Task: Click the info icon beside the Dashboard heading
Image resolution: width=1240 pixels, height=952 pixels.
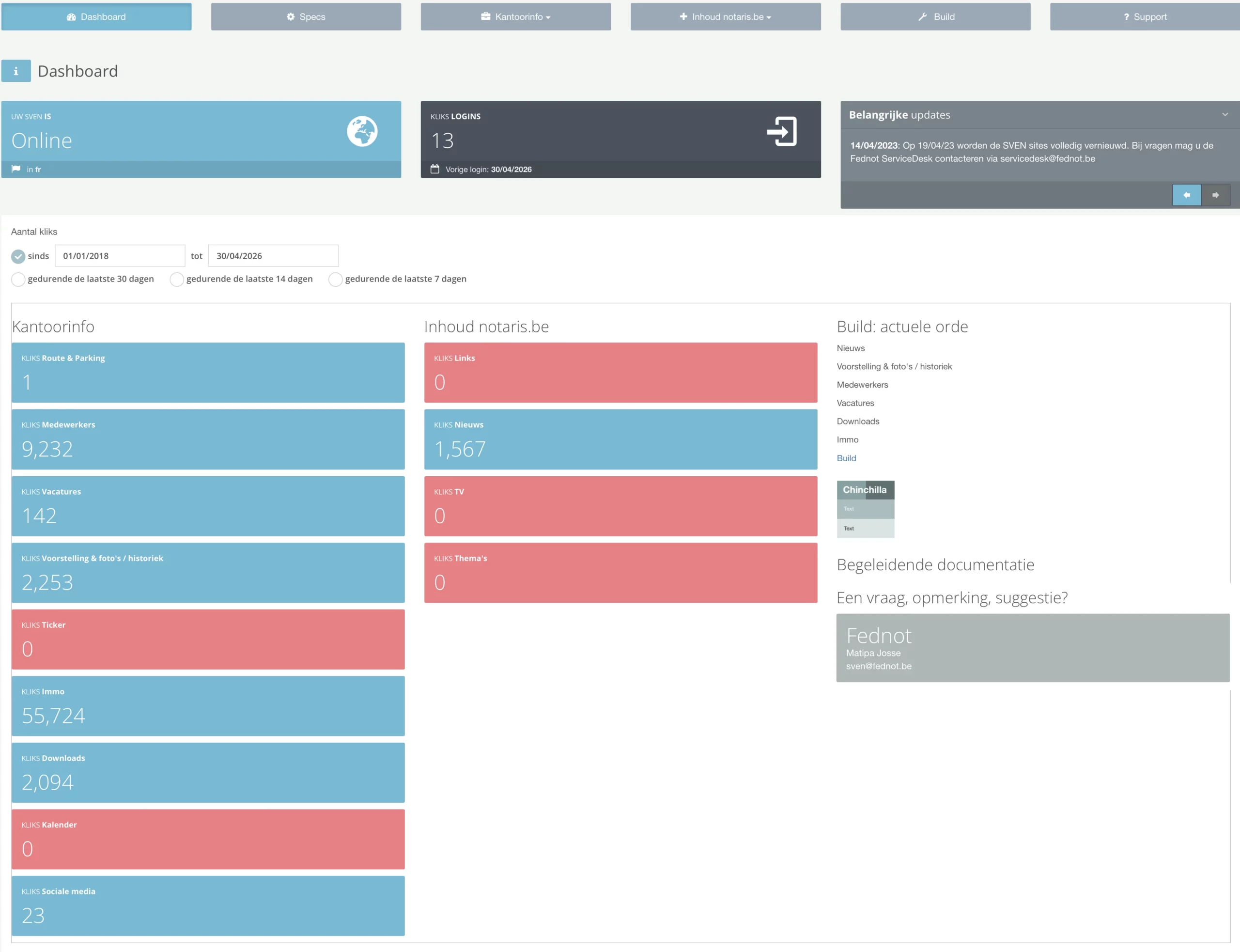Action: (16, 71)
